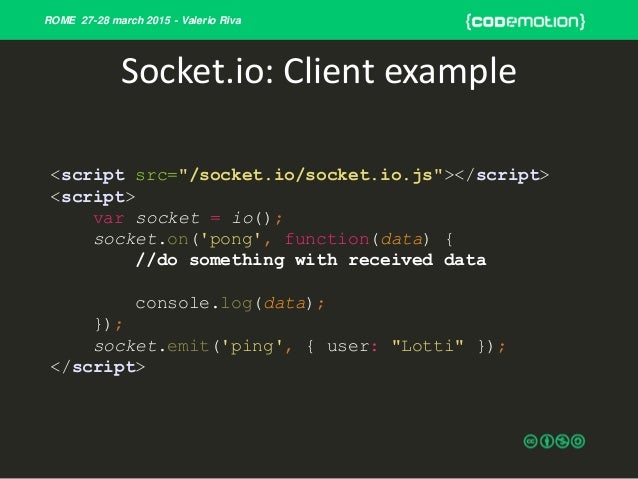This screenshot has height=479, width=638.
Task: Click the 'var socket = io();' line
Action: pos(188,219)
